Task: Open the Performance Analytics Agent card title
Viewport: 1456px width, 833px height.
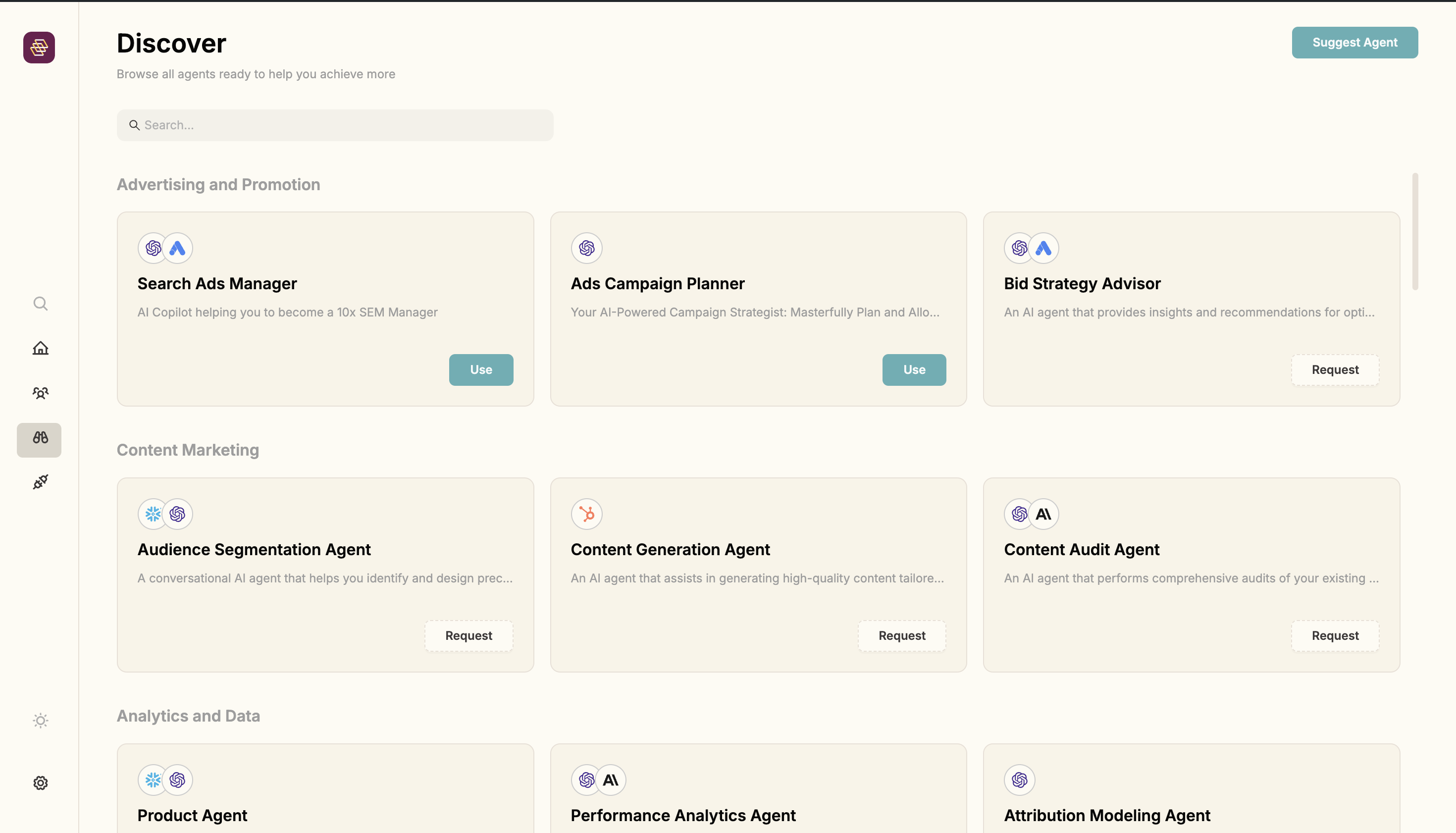Action: [682, 815]
